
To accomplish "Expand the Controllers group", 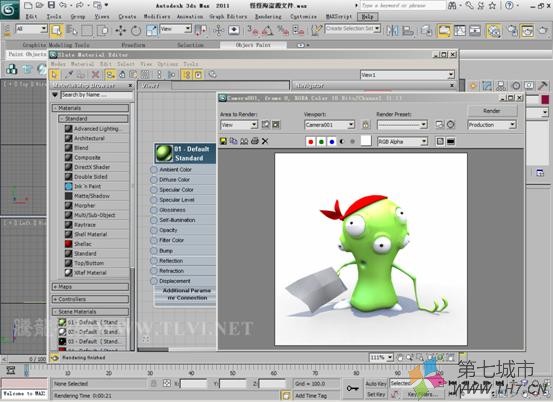I will coord(91,299).
